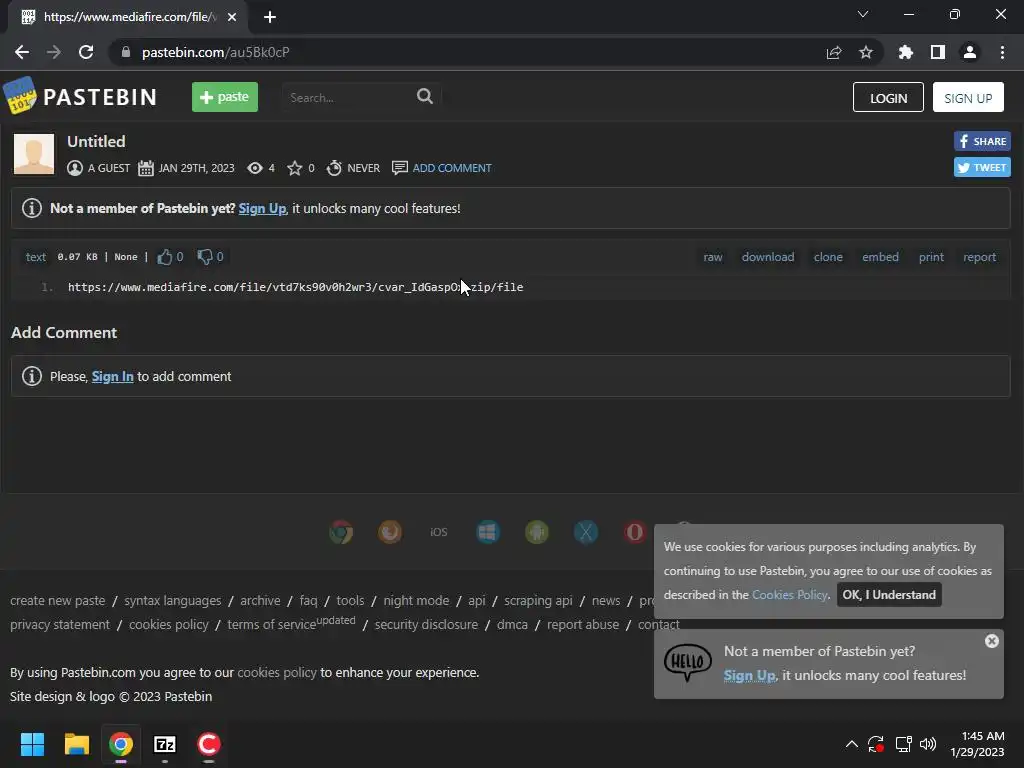Click the Windows app icon in footer
The image size is (1024, 768).
tap(488, 532)
